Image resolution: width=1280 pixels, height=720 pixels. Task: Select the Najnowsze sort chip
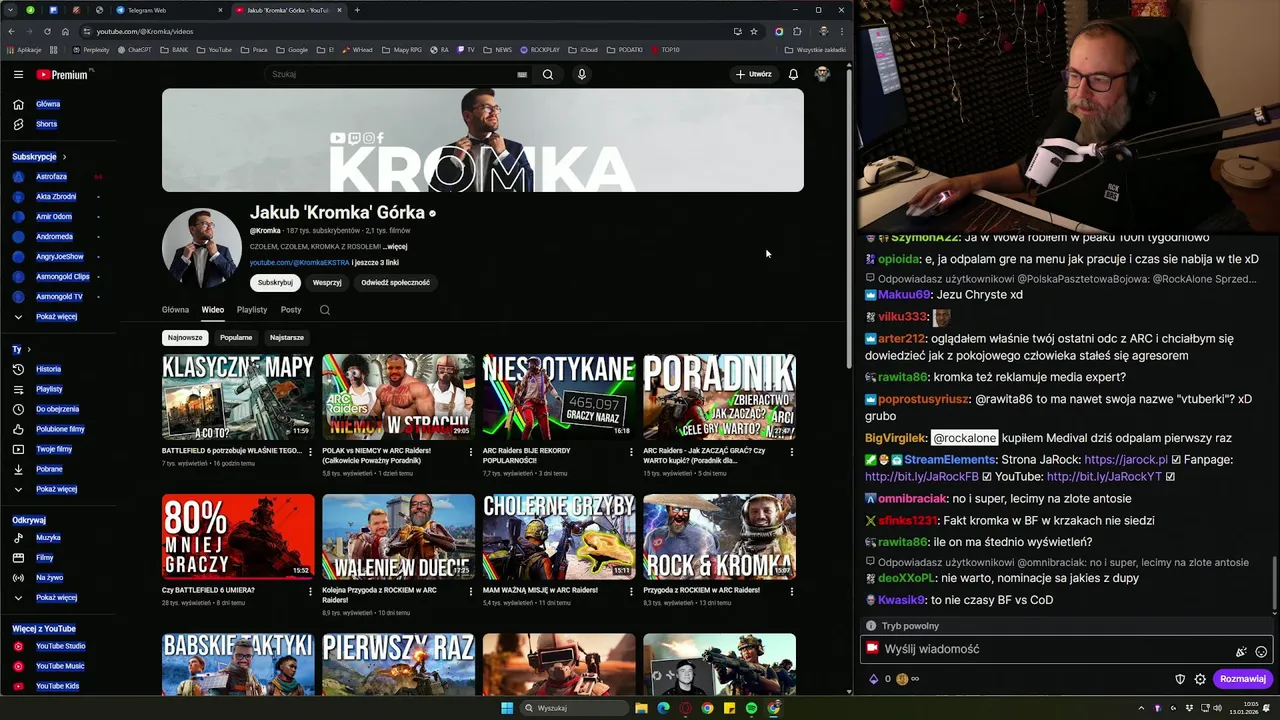coord(185,337)
